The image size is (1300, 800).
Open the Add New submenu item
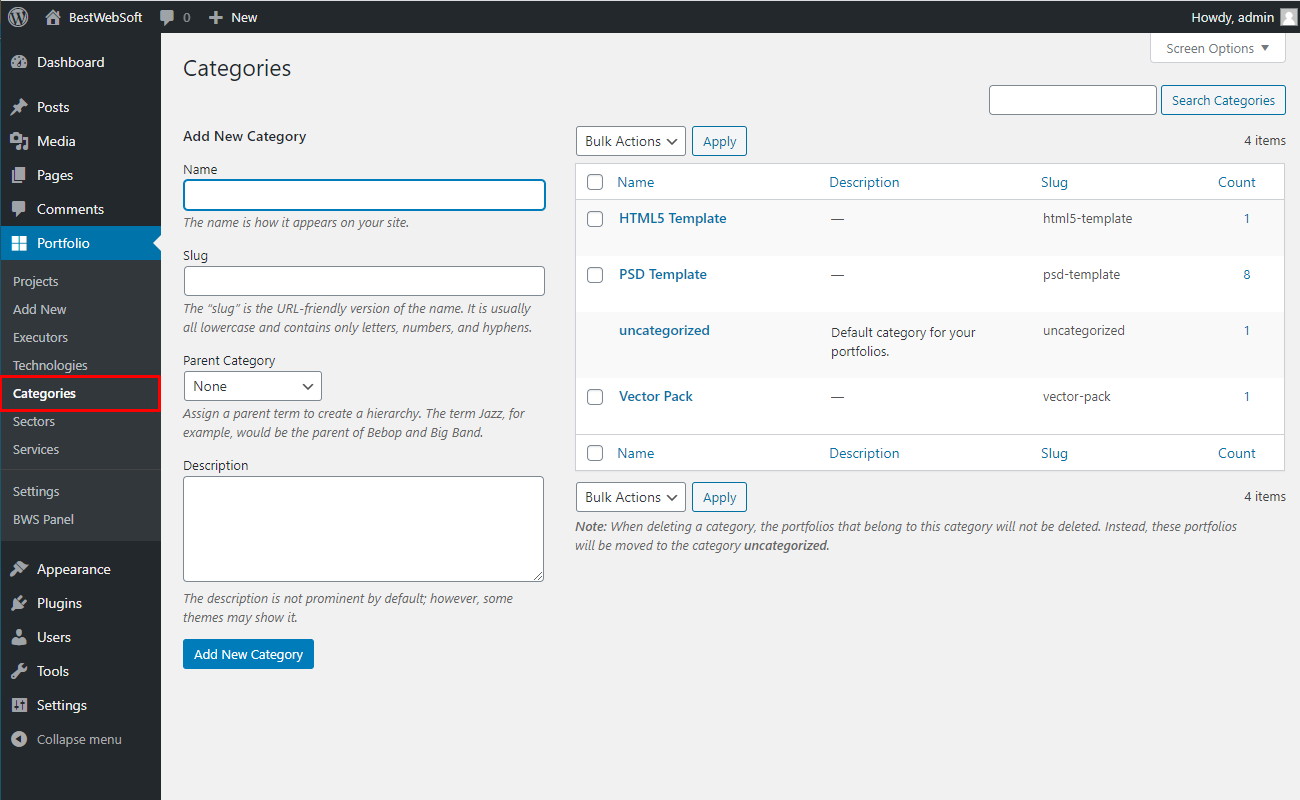pos(40,309)
